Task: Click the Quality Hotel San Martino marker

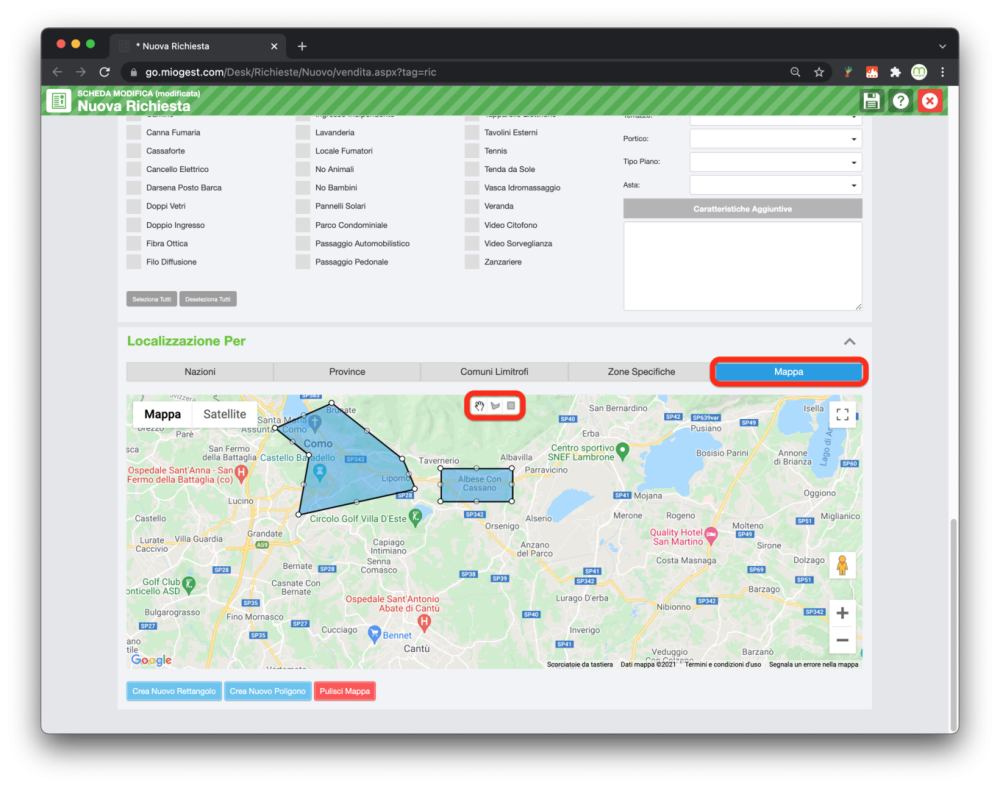Action: (712, 535)
